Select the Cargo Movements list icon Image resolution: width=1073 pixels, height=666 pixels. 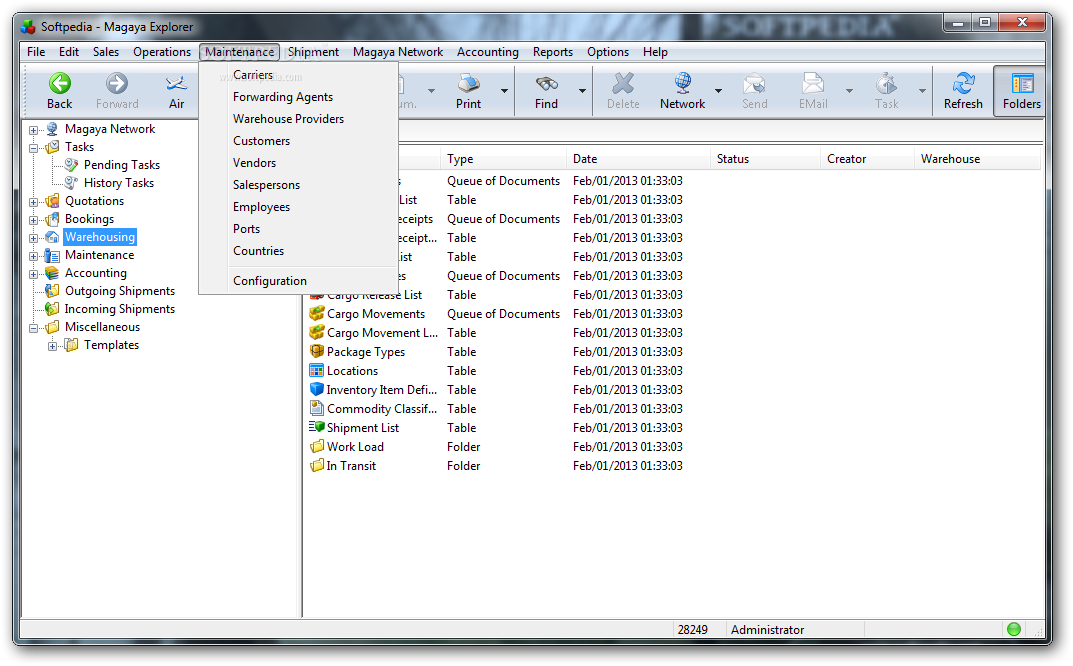[316, 313]
